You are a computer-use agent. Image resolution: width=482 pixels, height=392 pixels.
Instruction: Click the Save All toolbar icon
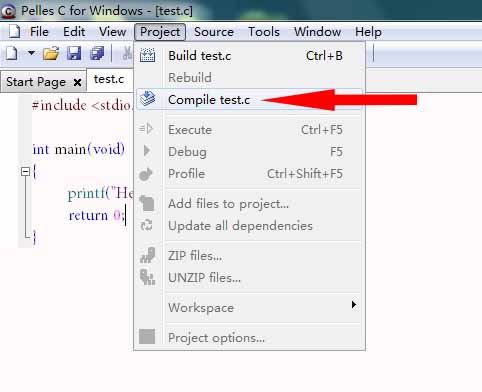click(x=97, y=53)
